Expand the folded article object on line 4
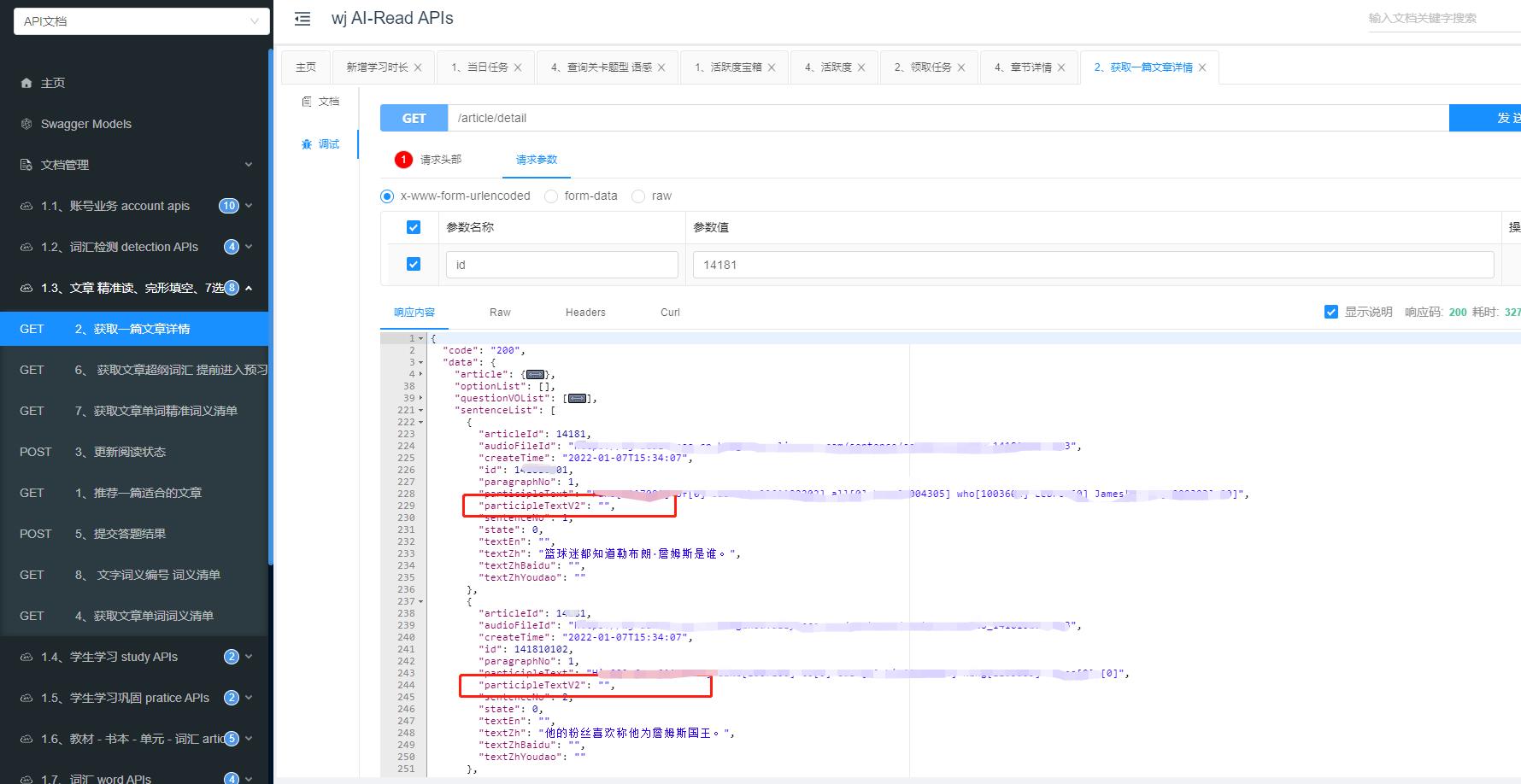This screenshot has height=784, width=1521. click(x=420, y=374)
